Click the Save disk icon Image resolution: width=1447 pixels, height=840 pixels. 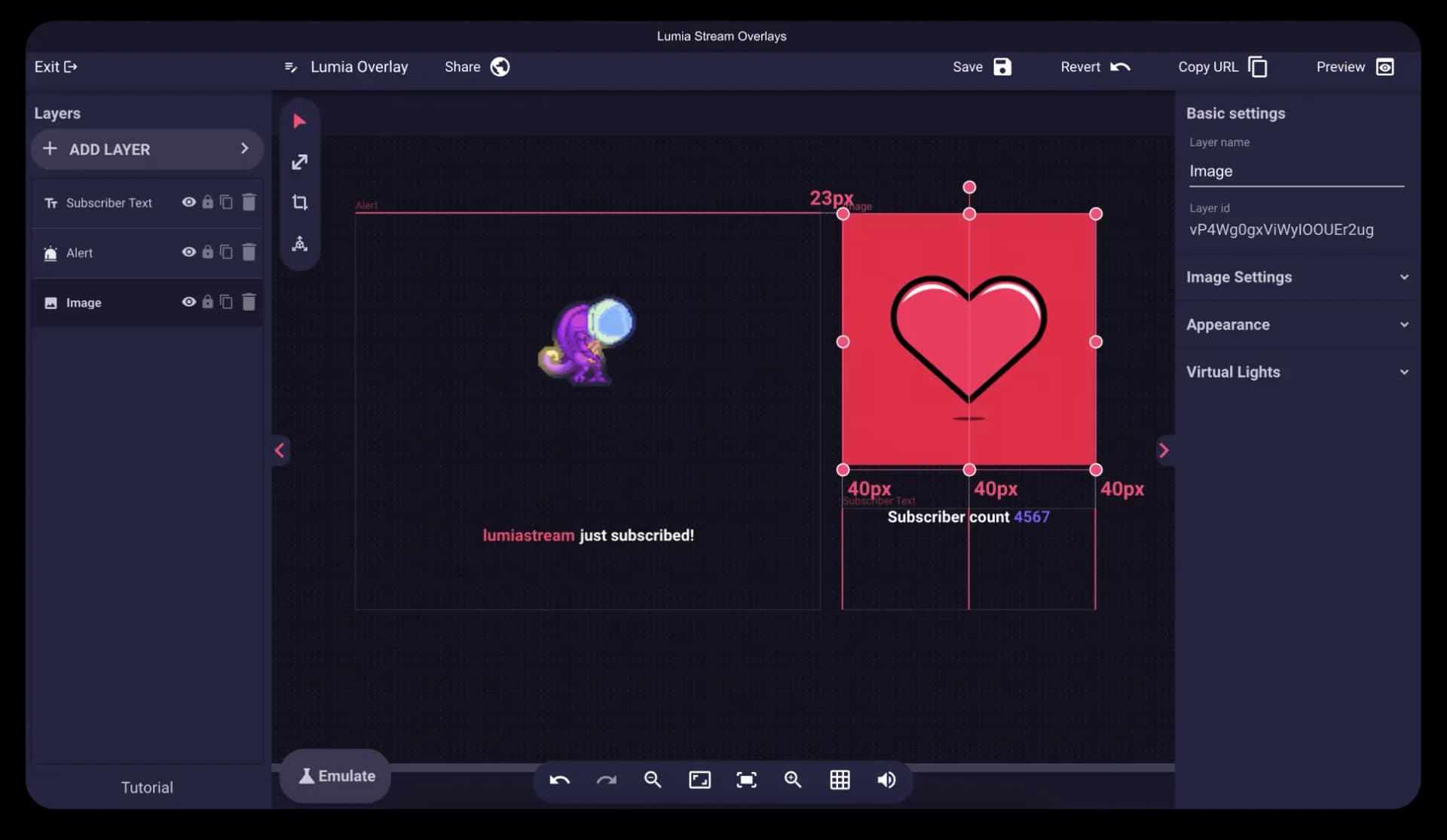coord(1002,67)
